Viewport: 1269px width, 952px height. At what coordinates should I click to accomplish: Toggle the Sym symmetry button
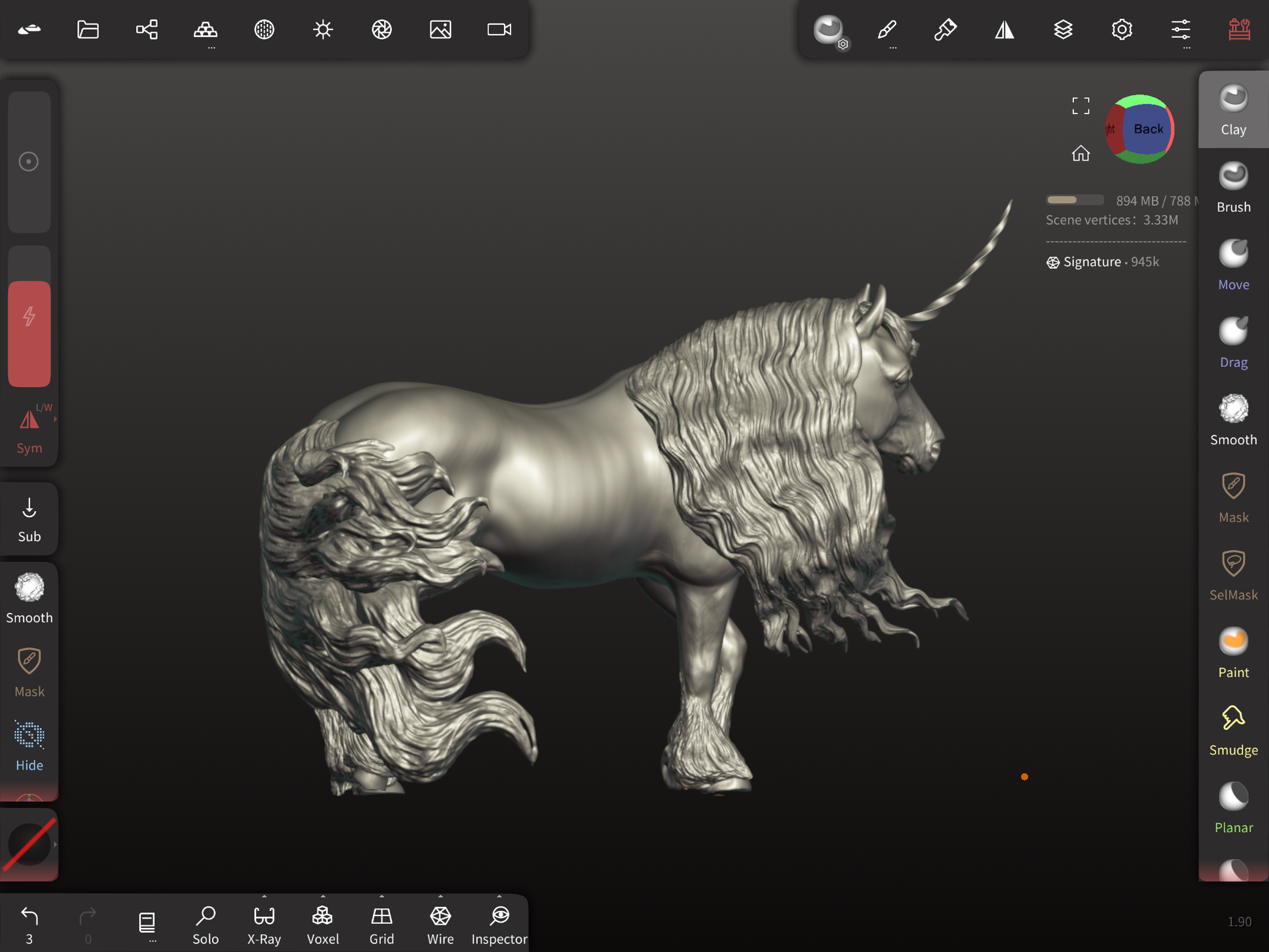coord(29,430)
